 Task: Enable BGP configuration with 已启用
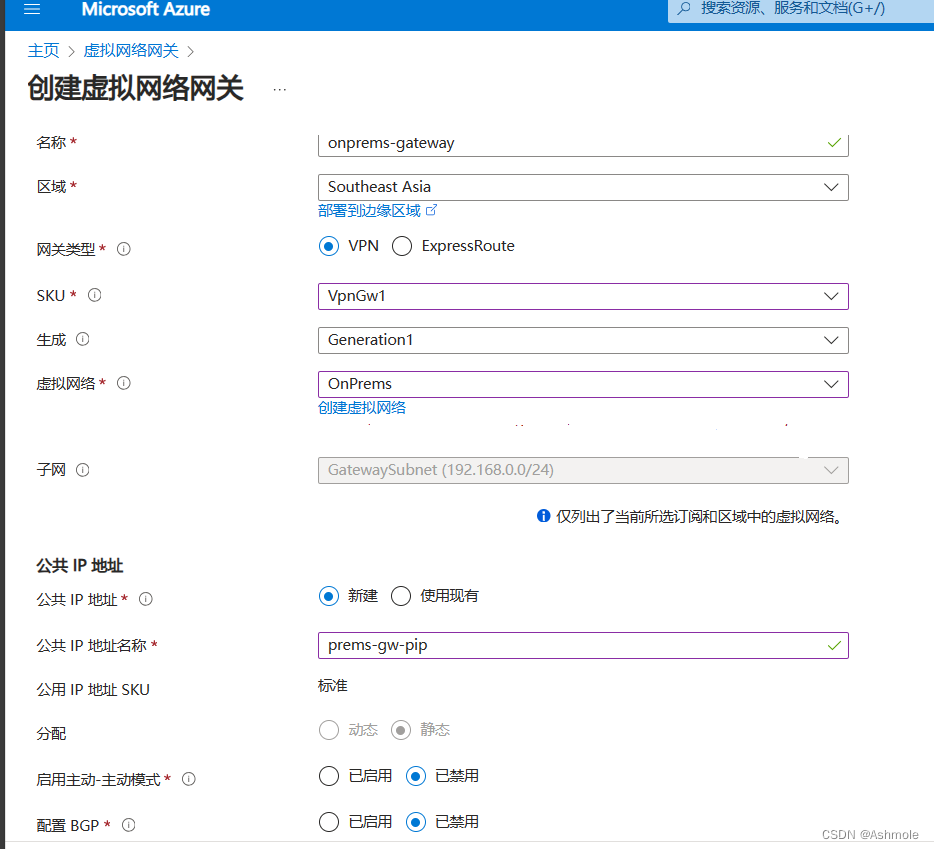pos(329,822)
